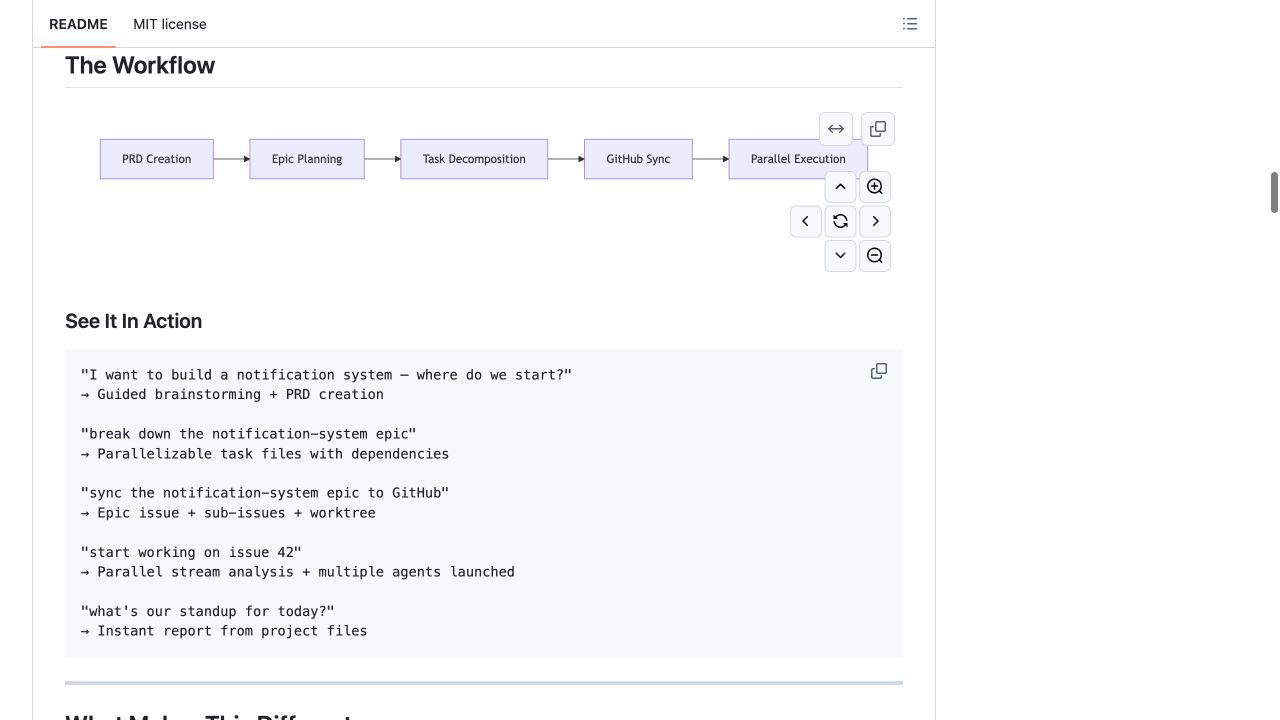Click the See It In Action heading
This screenshot has width=1280, height=720.
tap(134, 321)
